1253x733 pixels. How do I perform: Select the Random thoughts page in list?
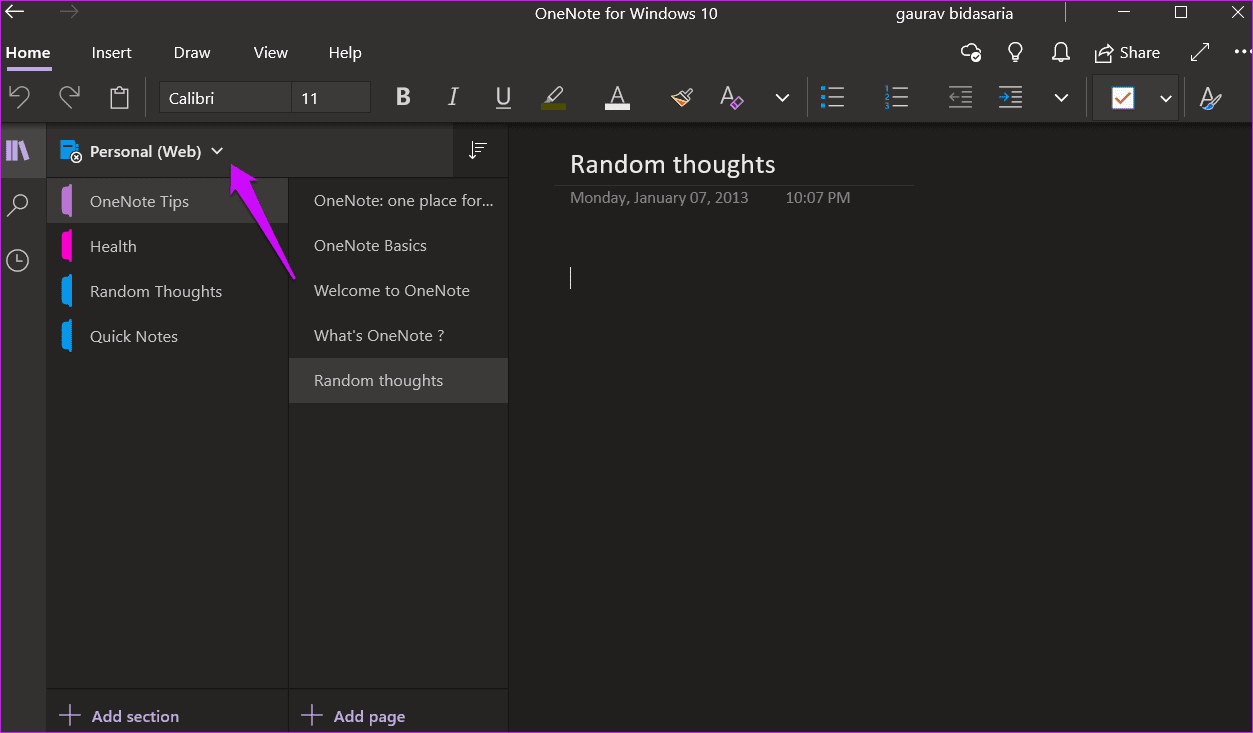tap(398, 380)
